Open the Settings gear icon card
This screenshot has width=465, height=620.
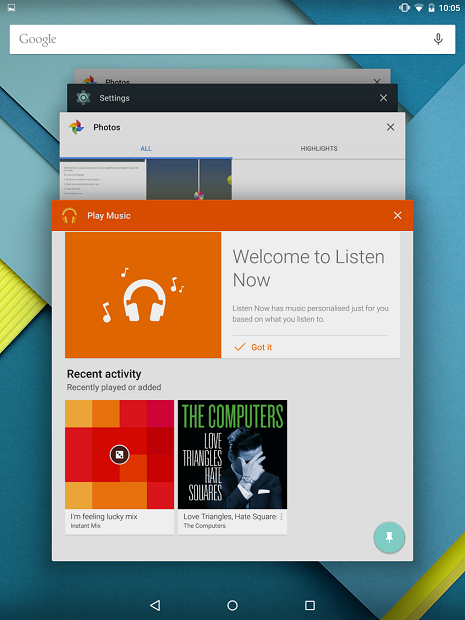tap(83, 98)
